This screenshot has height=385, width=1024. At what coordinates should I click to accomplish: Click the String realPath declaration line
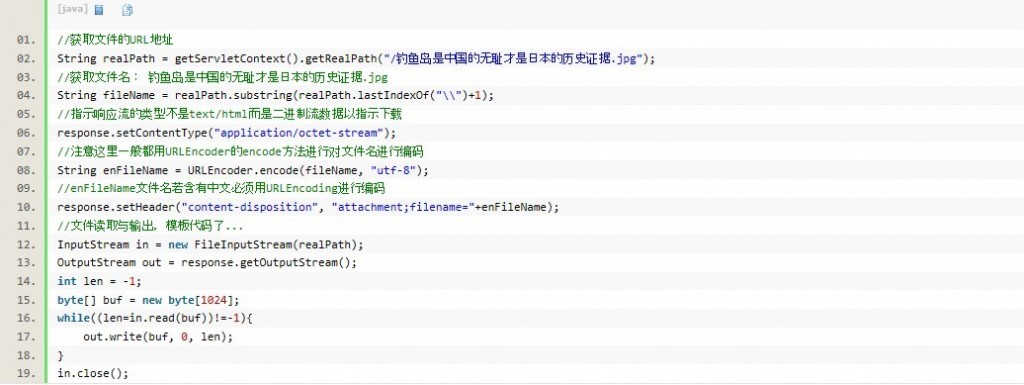click(x=356, y=59)
